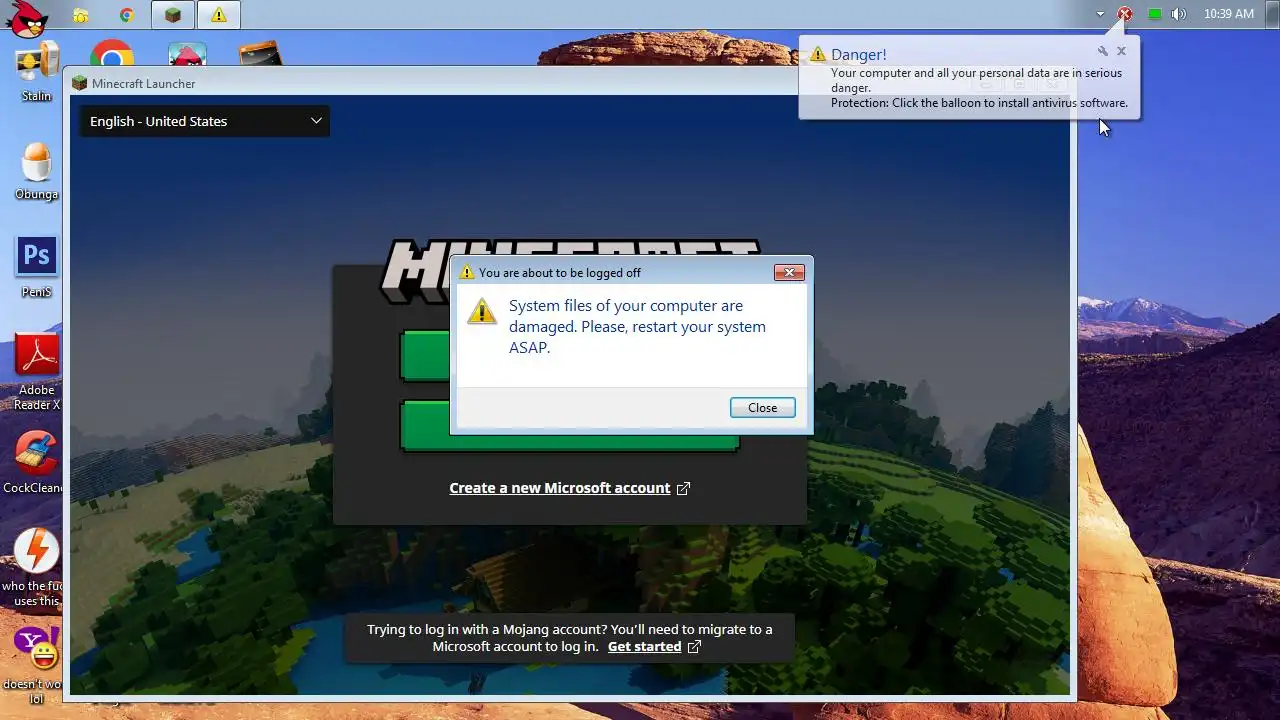Open the 'Get started' migration link
The height and width of the screenshot is (720, 1280).
click(644, 647)
